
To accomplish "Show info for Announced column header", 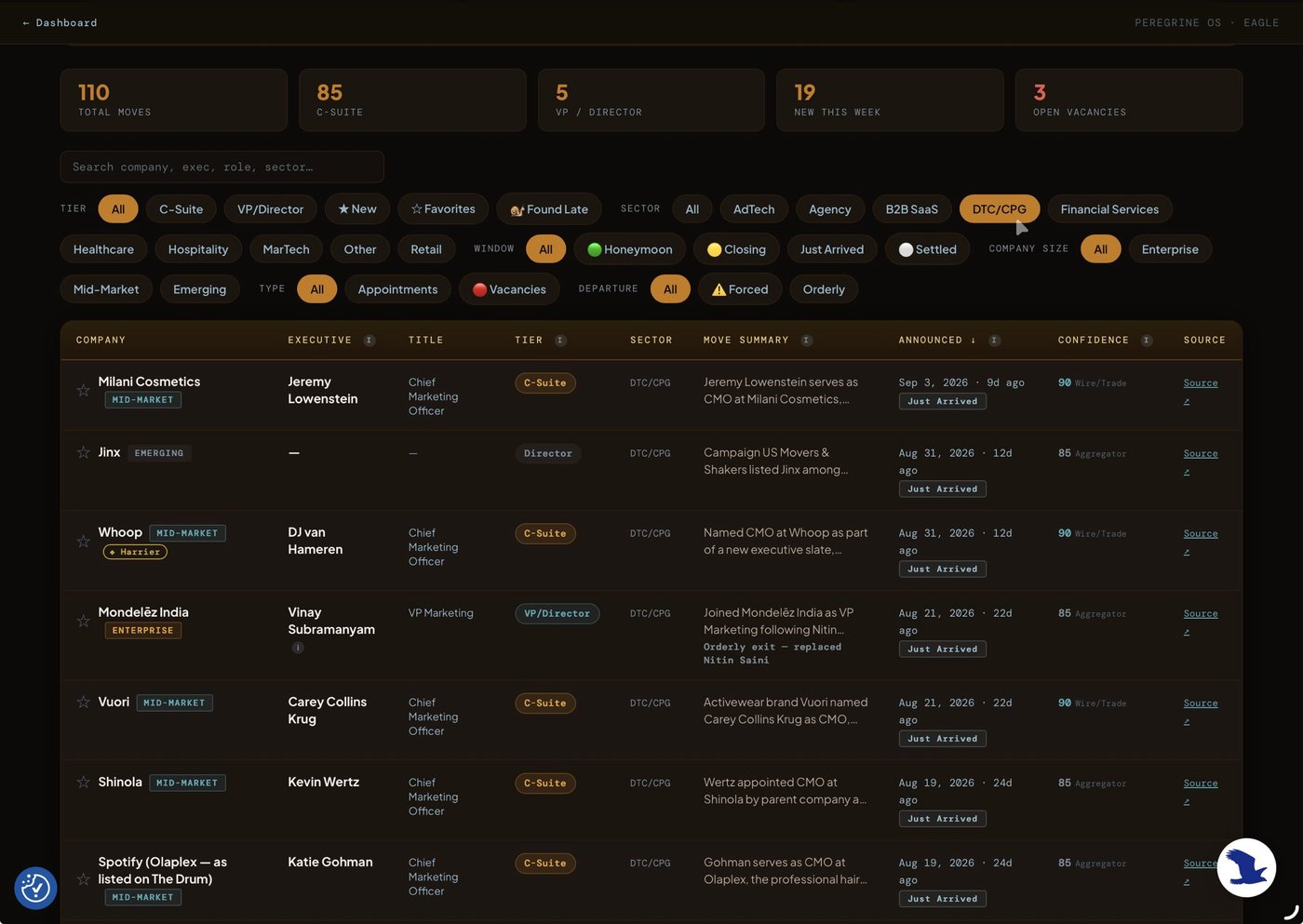I will 995,341.
